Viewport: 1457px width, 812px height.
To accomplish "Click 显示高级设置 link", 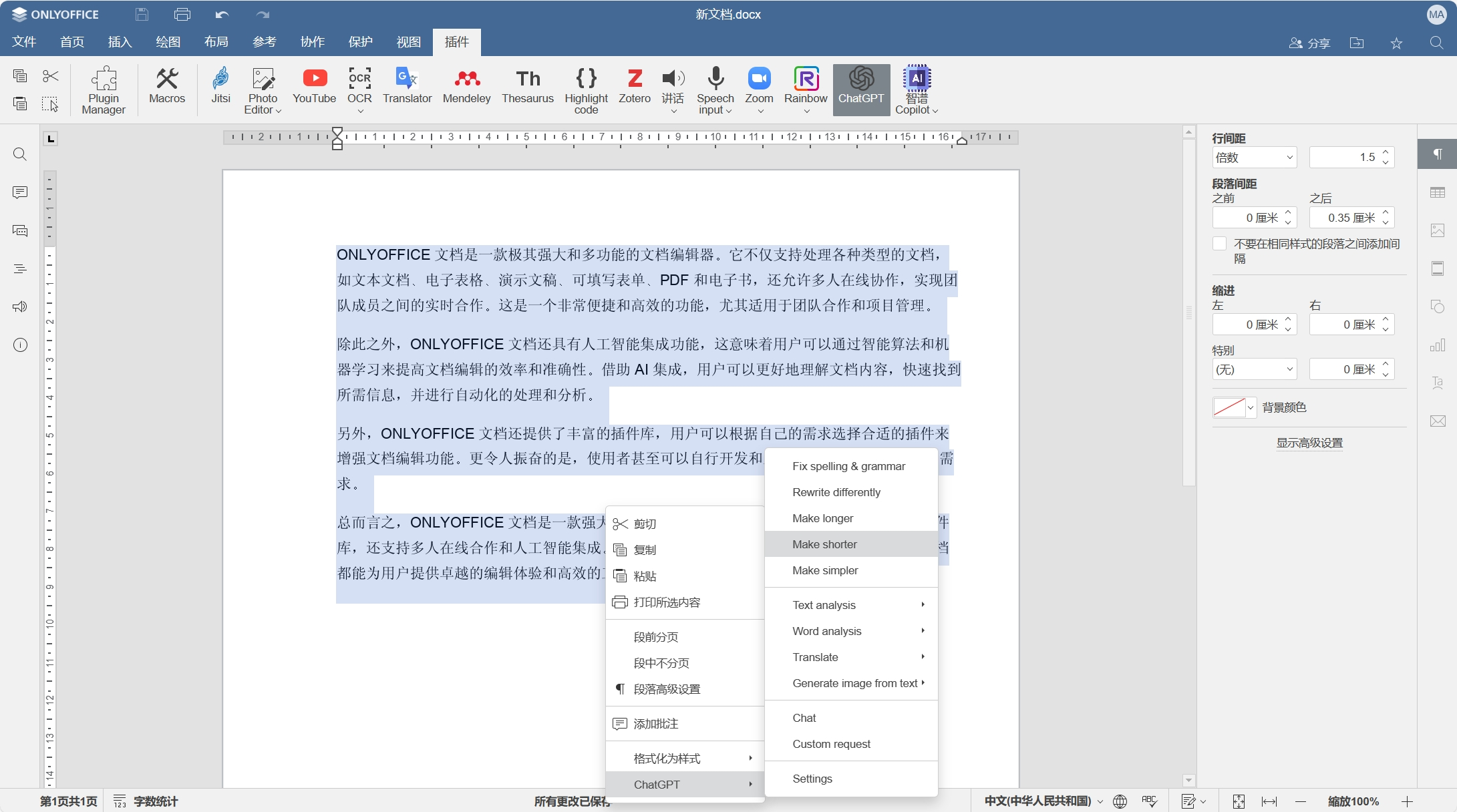I will [x=1309, y=443].
